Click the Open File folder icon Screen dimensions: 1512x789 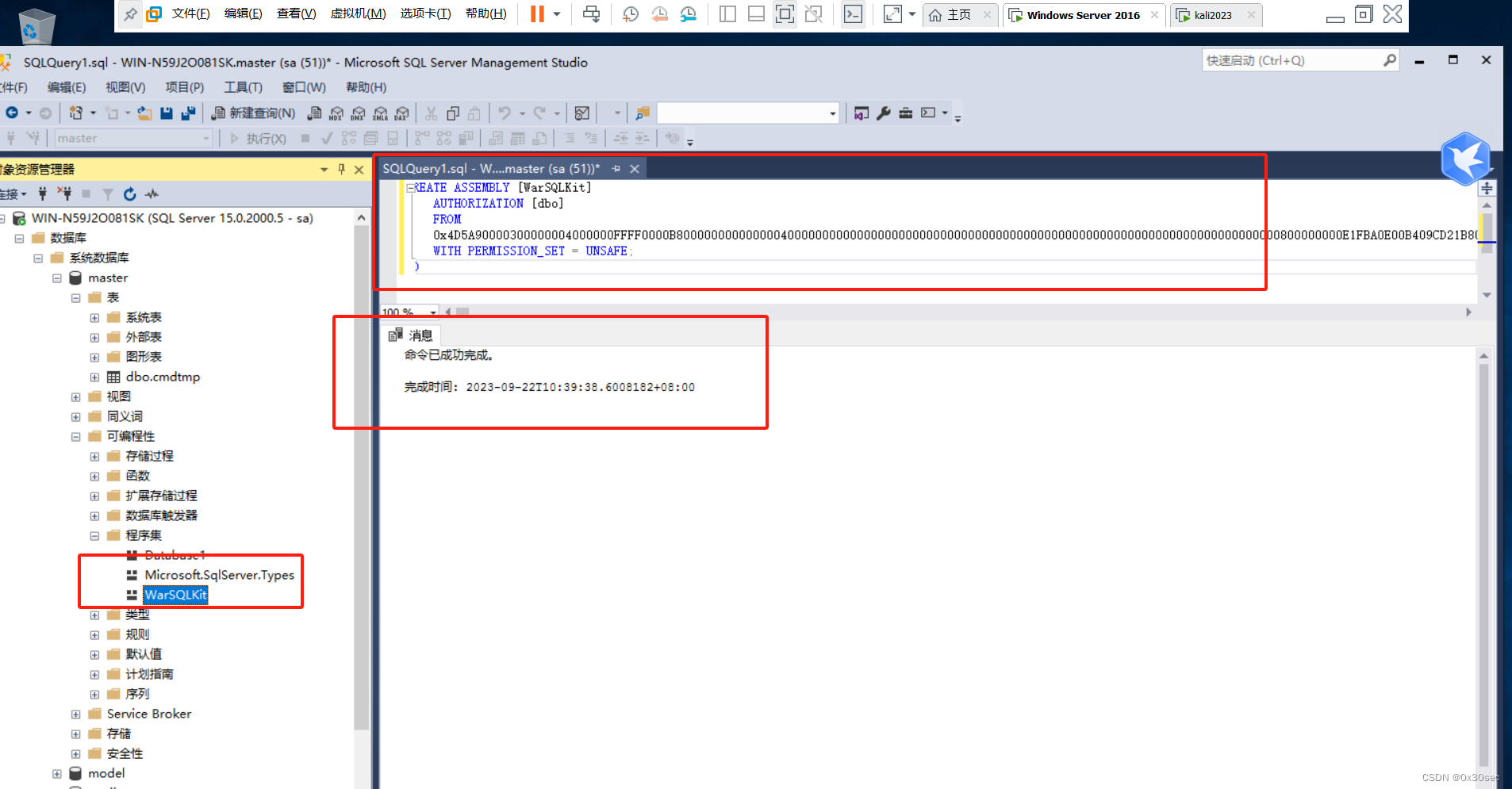pos(144,113)
